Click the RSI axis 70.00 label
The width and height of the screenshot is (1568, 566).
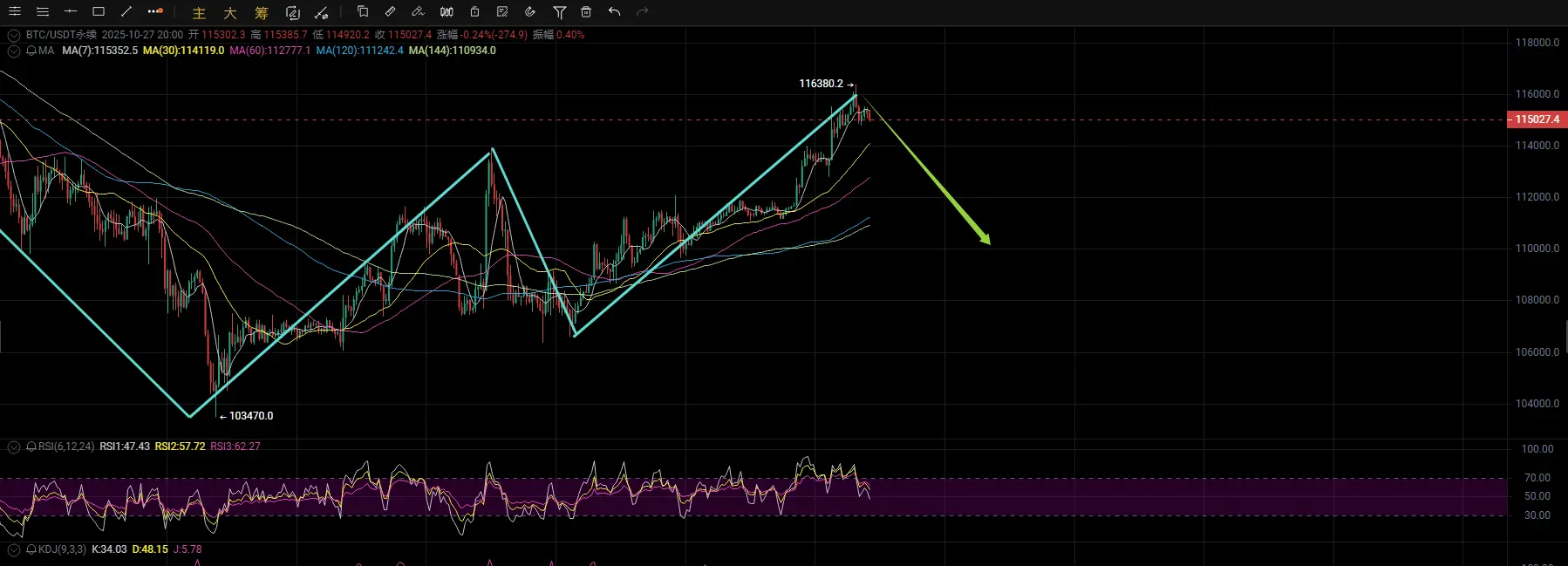(1537, 478)
